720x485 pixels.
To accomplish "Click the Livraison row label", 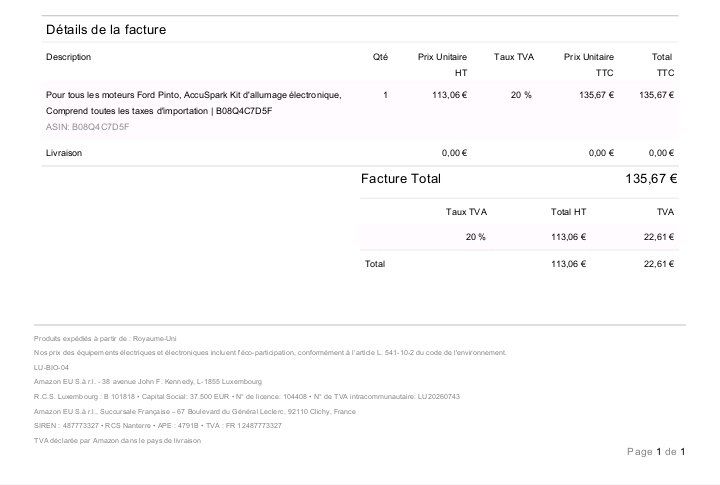I will point(64,153).
